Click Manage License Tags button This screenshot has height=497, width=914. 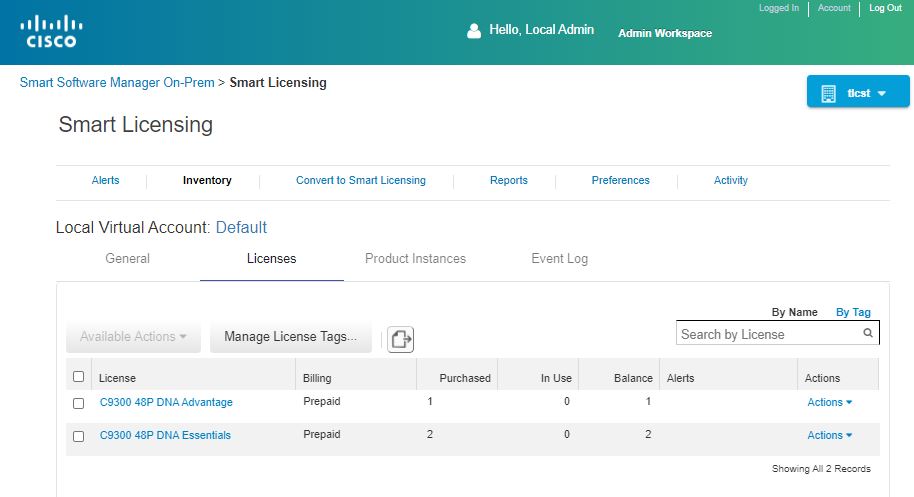point(291,337)
